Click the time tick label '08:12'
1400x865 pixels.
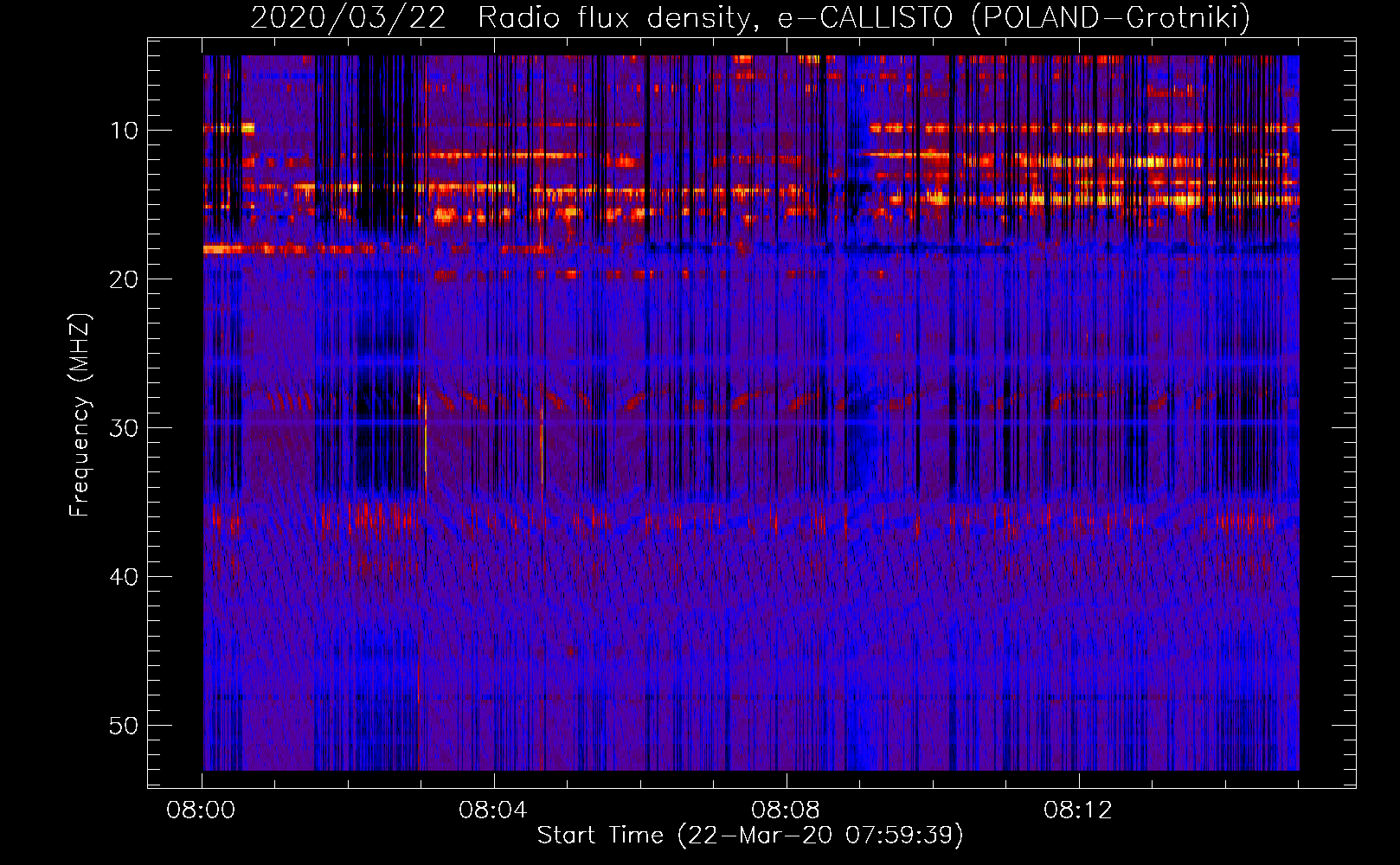click(x=1078, y=811)
